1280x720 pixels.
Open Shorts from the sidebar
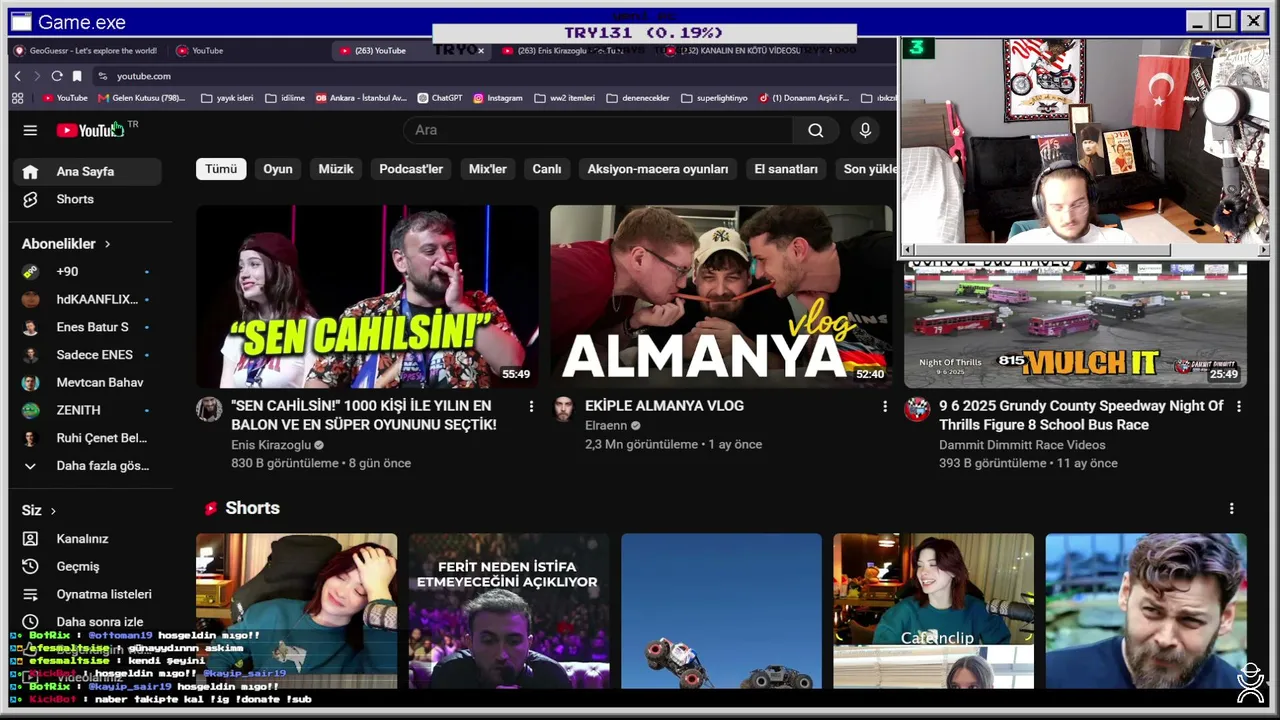coord(88,200)
